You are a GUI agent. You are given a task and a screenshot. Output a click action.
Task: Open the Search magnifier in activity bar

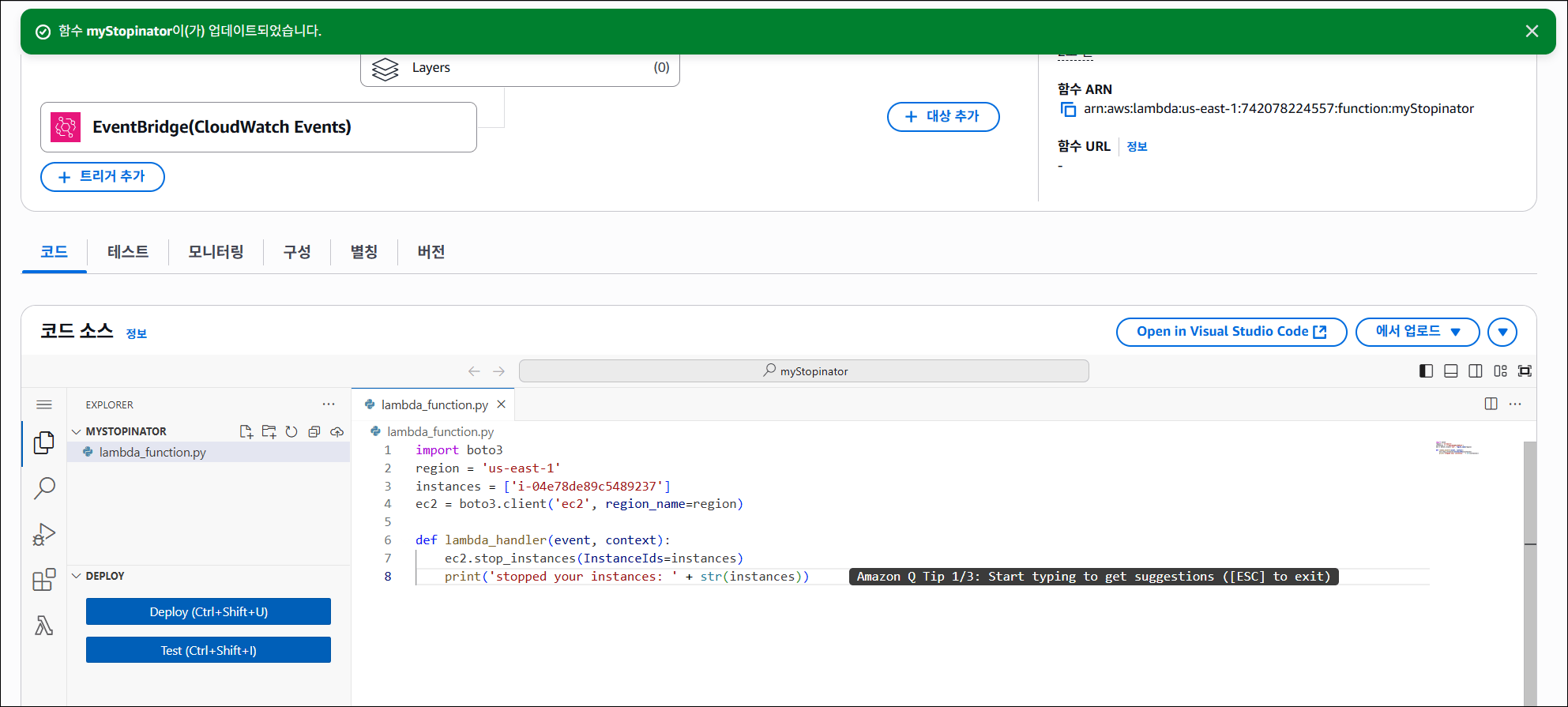[44, 488]
